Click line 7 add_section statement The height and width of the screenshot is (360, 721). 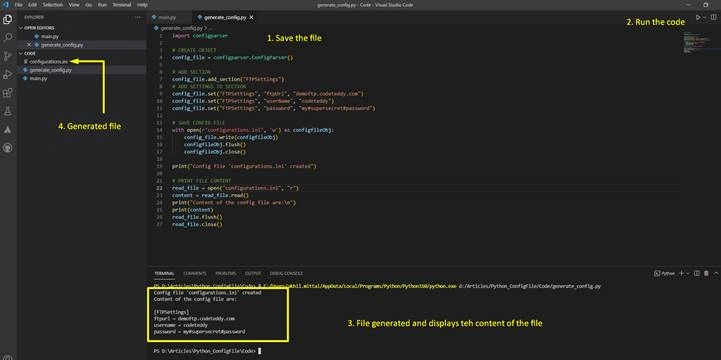229,79
